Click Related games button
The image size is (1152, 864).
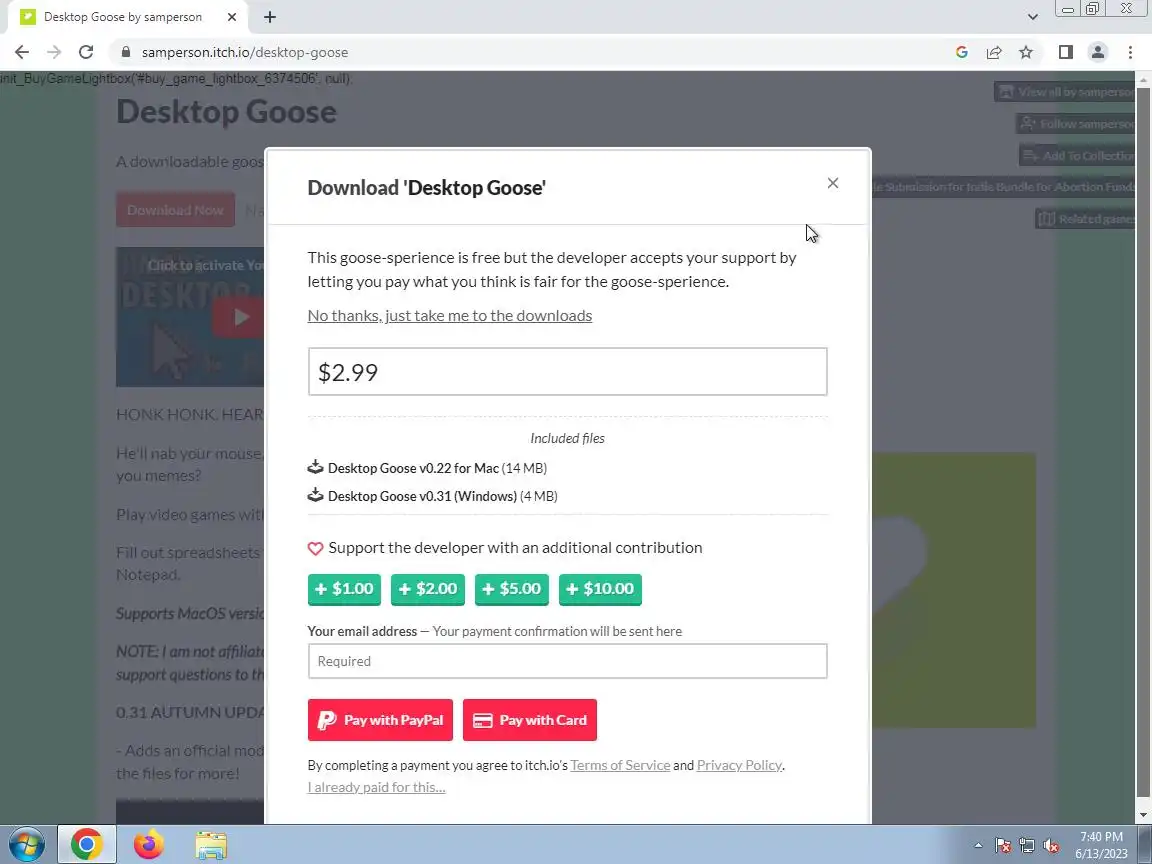pos(1086,219)
